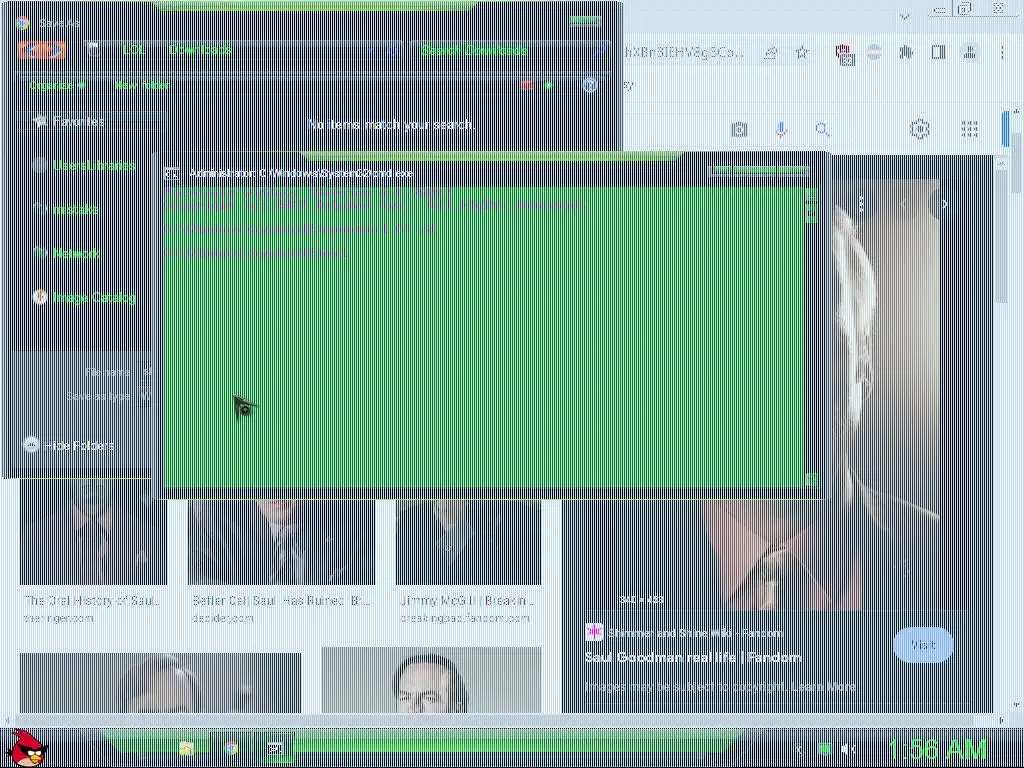
Task: Select the LOL breadcrumb segment
Action: (x=134, y=50)
